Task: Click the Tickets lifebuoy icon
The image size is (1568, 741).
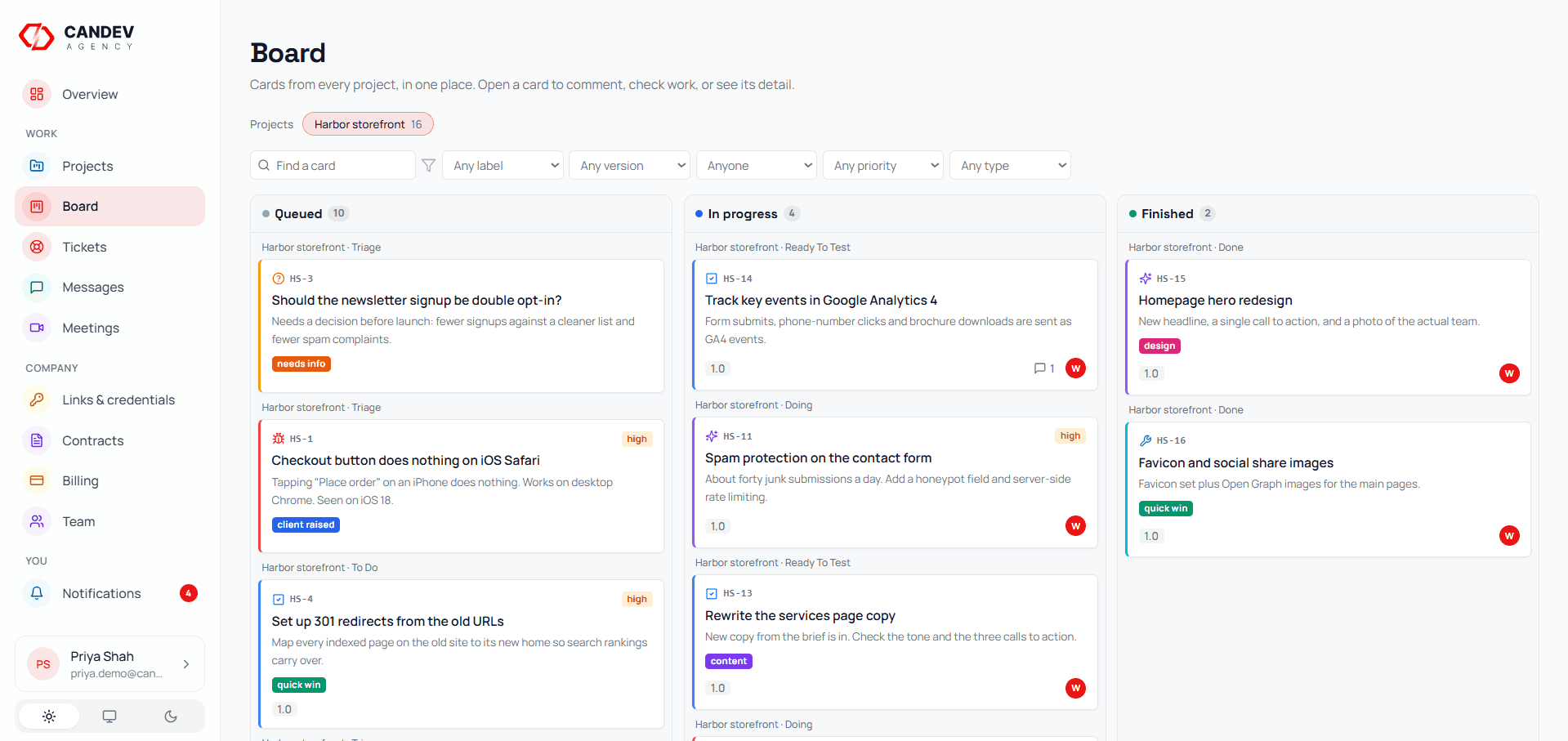Action: tap(37, 247)
